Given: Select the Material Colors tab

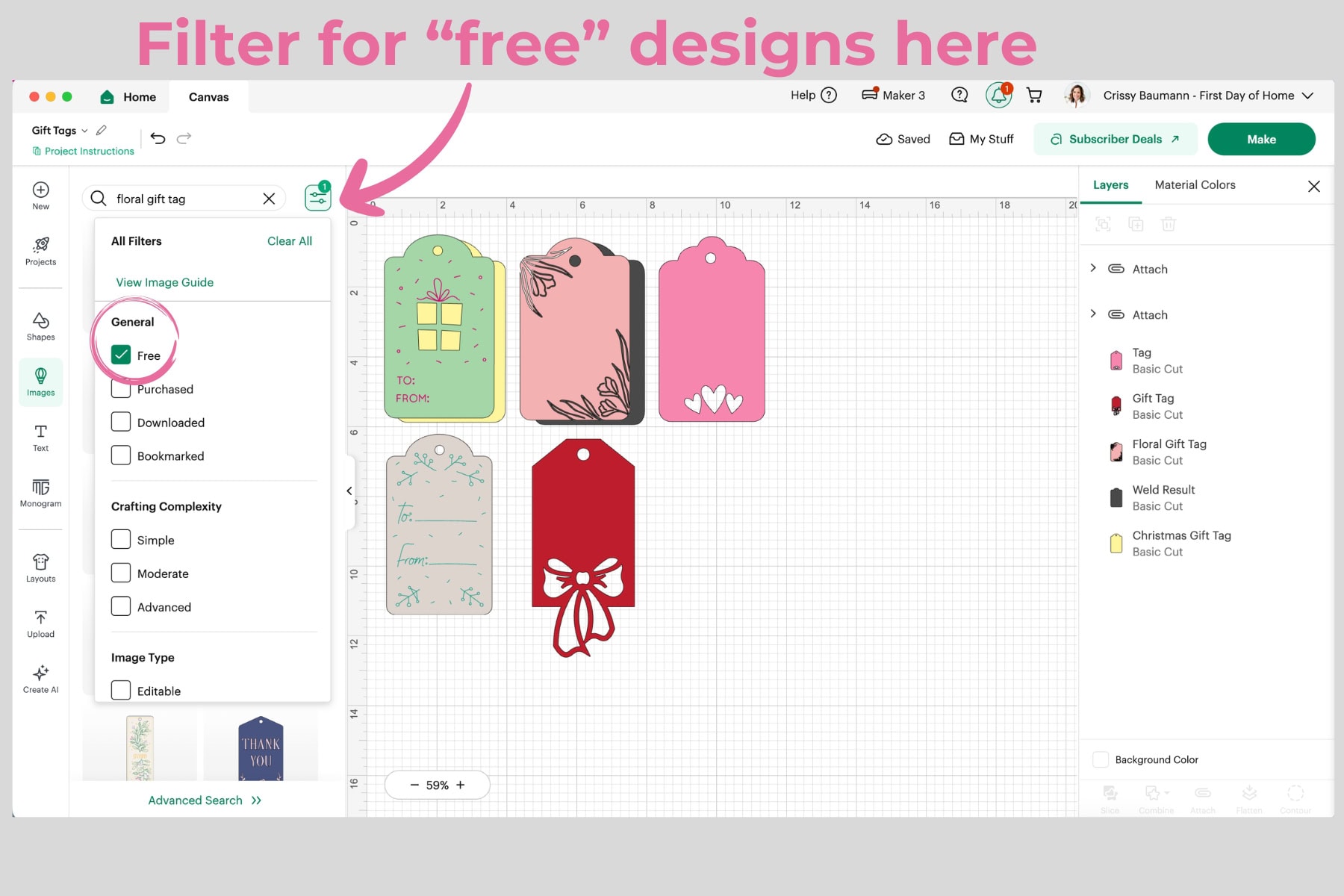Looking at the screenshot, I should point(1195,185).
